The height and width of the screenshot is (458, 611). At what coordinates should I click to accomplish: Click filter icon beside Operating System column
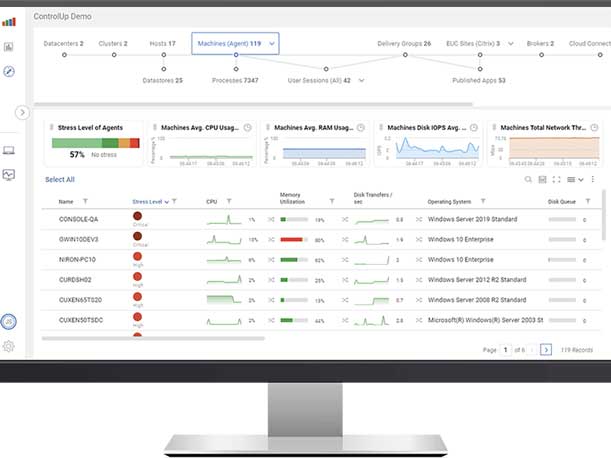click(482, 201)
